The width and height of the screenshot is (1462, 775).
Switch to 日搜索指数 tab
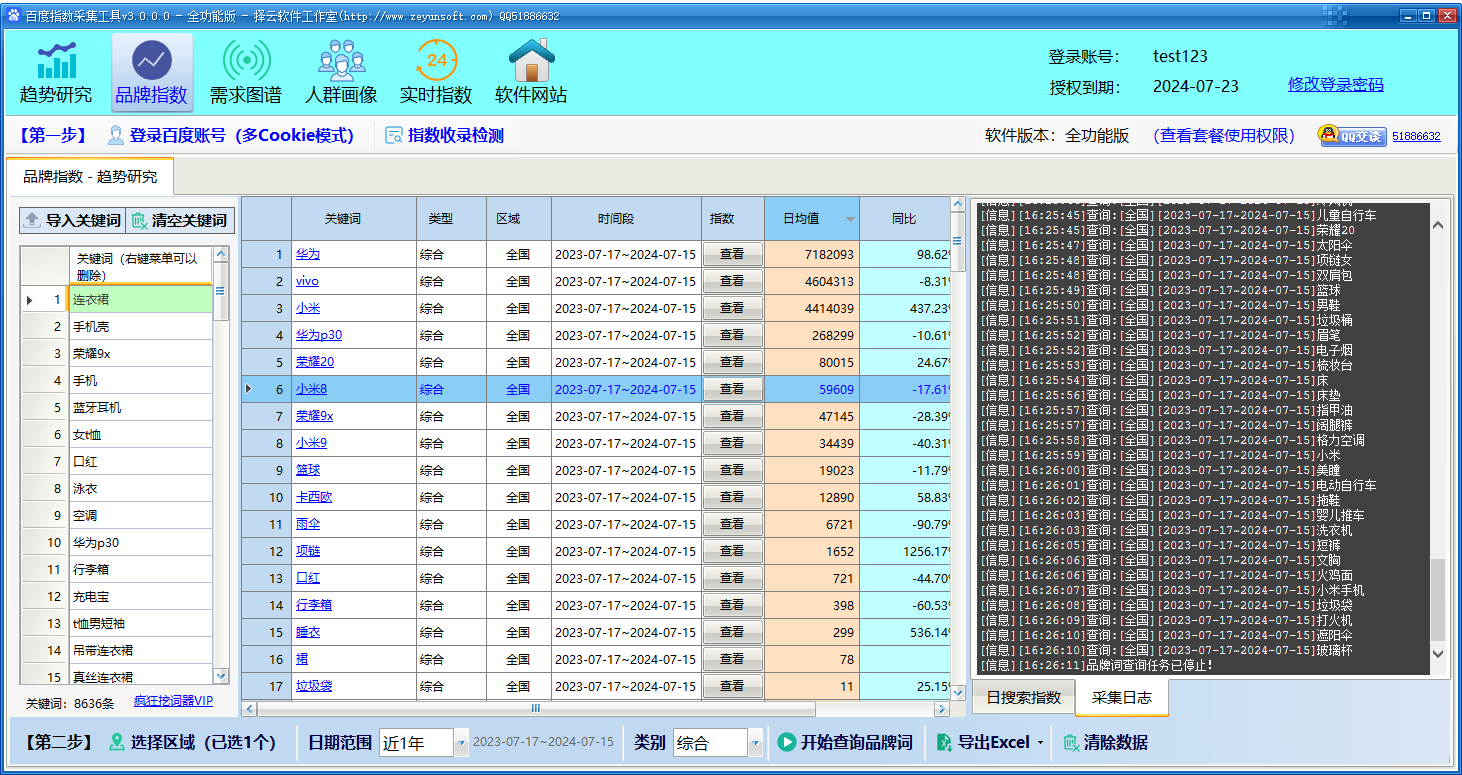(x=1024, y=698)
